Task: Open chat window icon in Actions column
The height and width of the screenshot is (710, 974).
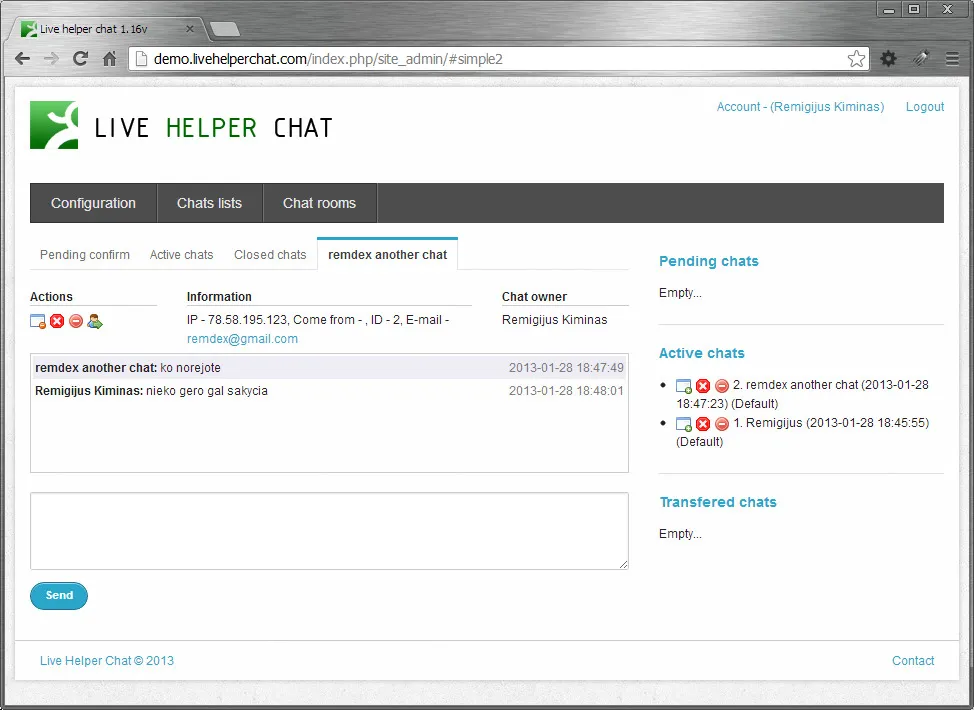Action: tap(37, 321)
